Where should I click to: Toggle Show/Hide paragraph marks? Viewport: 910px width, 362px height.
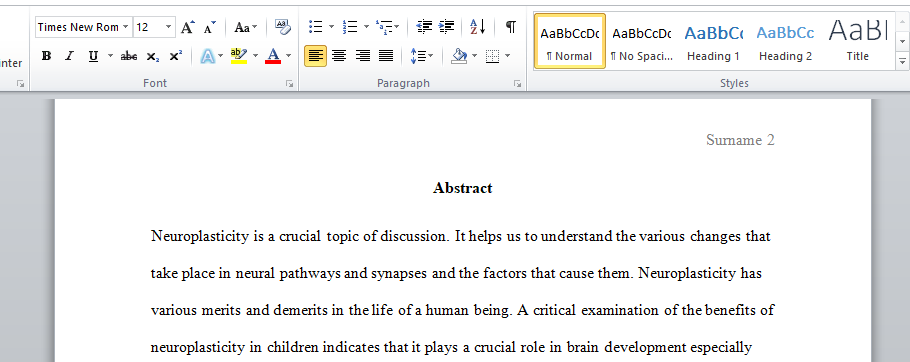pos(510,27)
